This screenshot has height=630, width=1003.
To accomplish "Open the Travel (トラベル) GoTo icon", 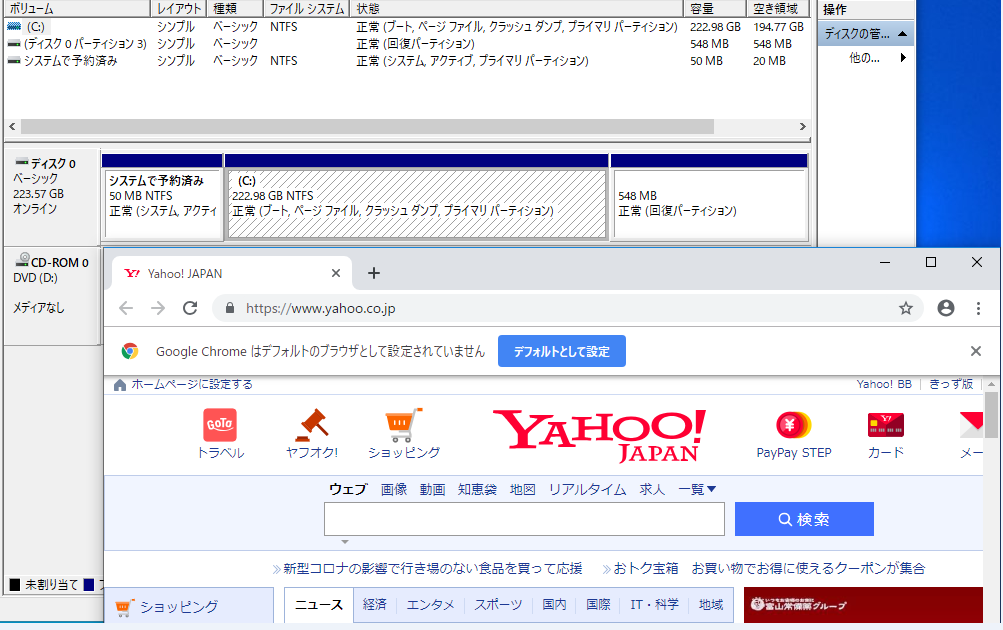I will (220, 425).
